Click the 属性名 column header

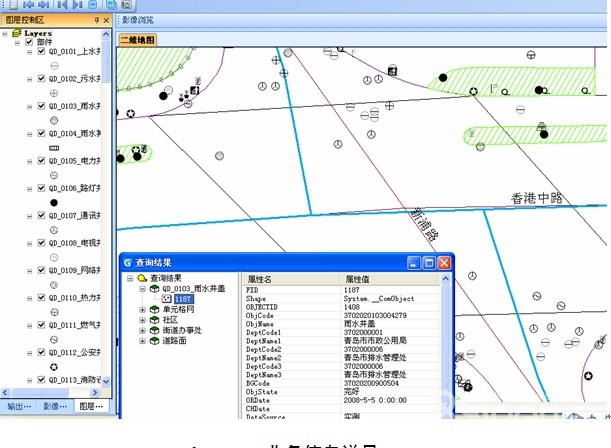(260, 278)
